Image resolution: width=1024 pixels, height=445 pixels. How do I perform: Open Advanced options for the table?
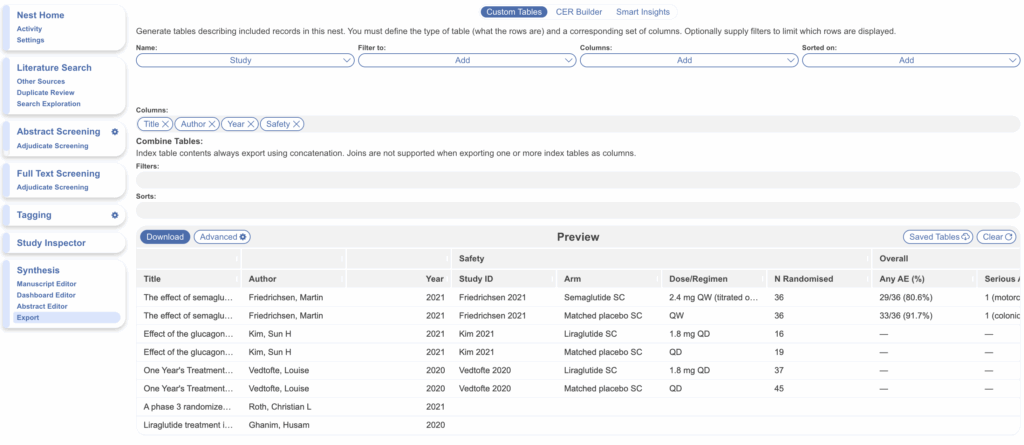pyautogui.click(x=222, y=237)
